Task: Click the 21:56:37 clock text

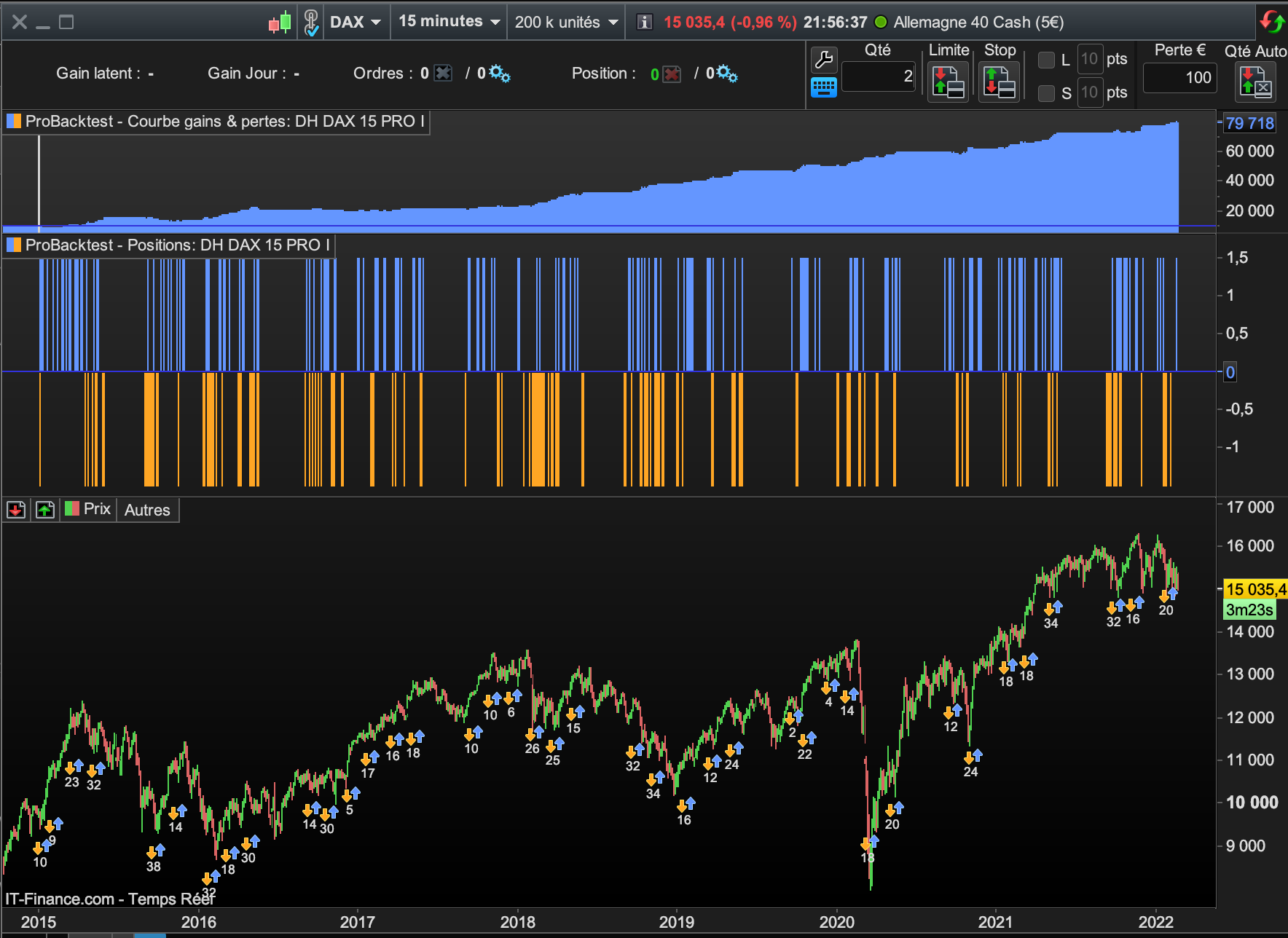Action: [835, 22]
